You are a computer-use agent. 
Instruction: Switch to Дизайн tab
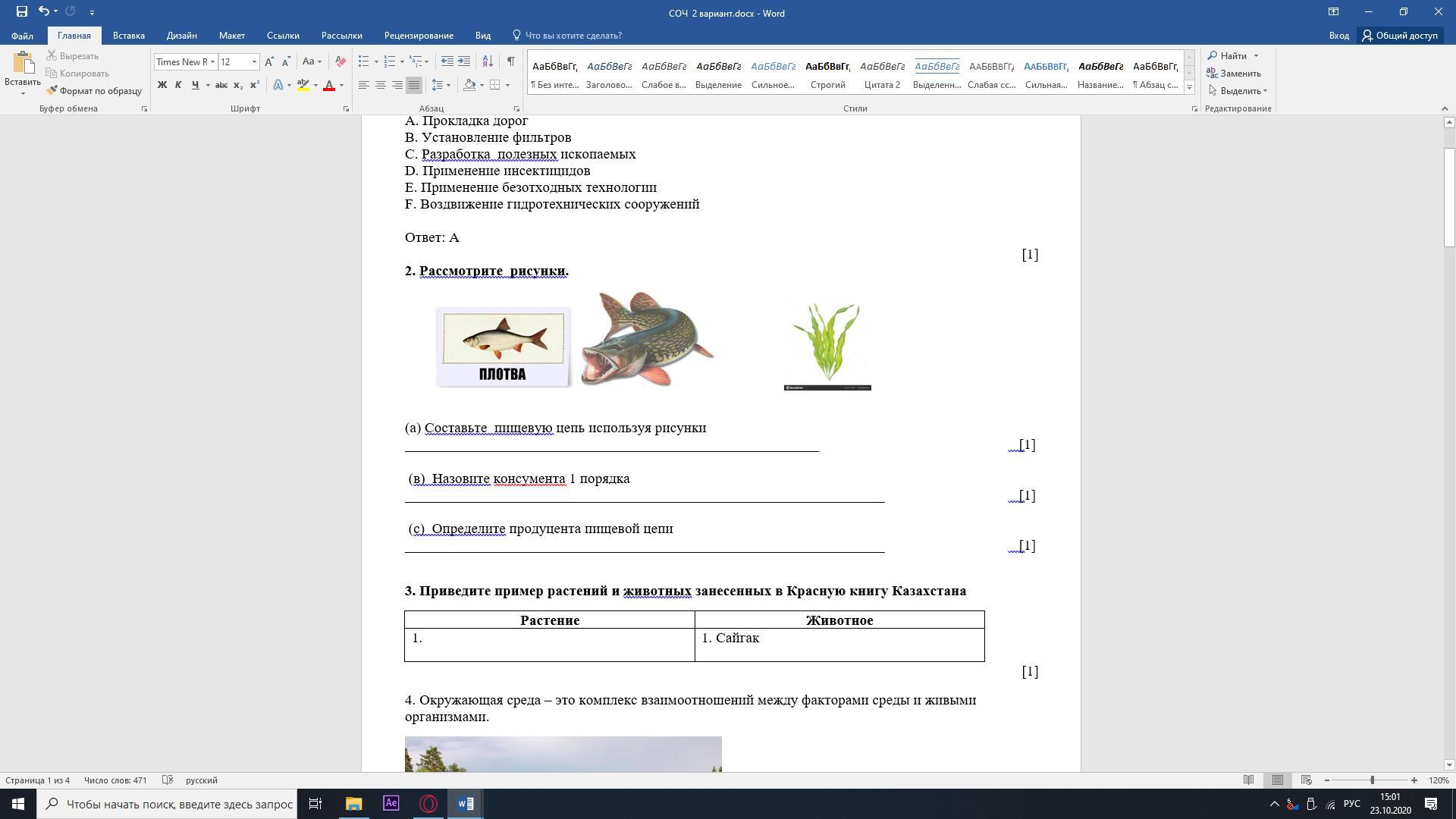[182, 36]
